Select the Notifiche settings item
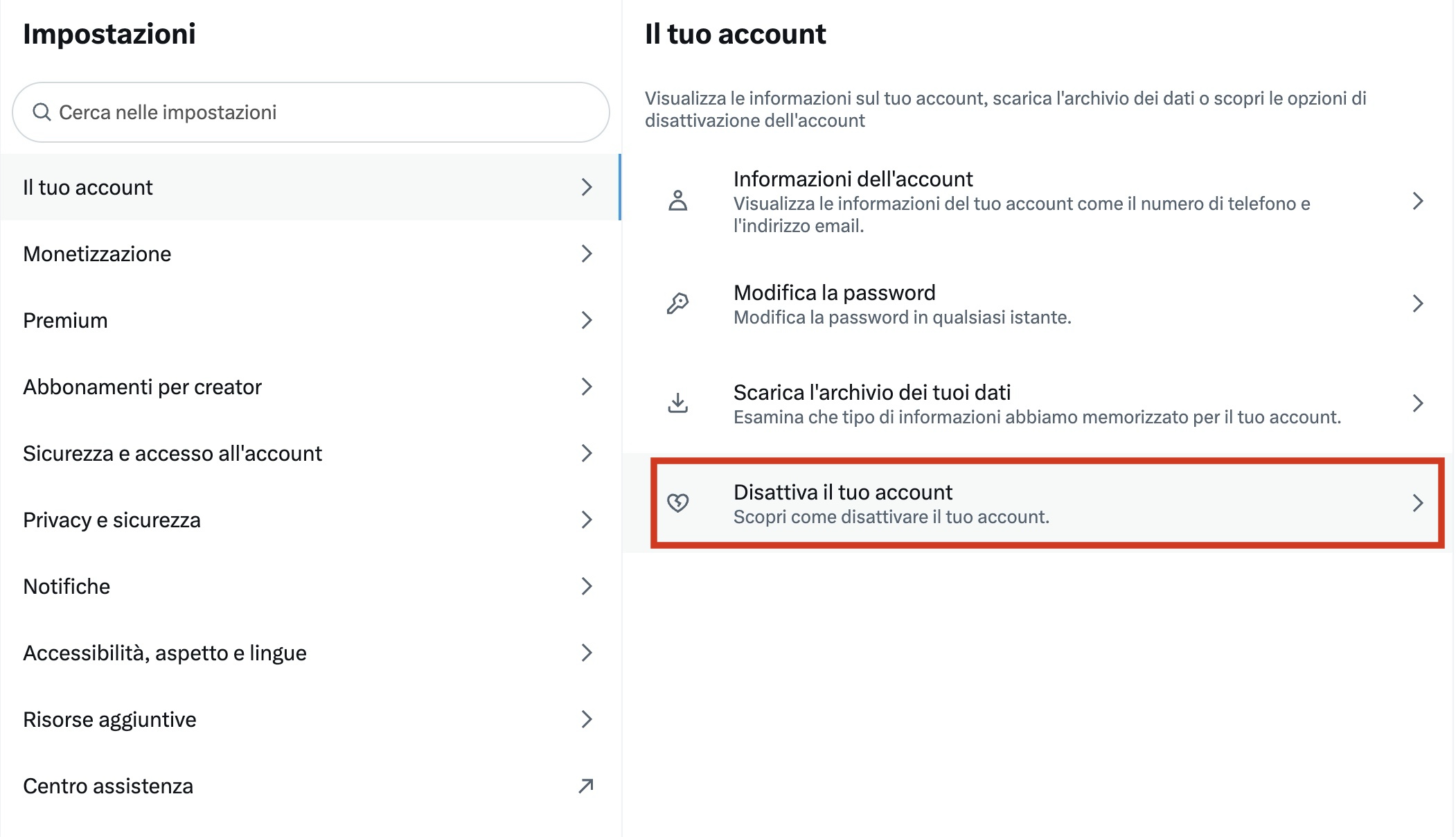1456x837 pixels. 66,586
